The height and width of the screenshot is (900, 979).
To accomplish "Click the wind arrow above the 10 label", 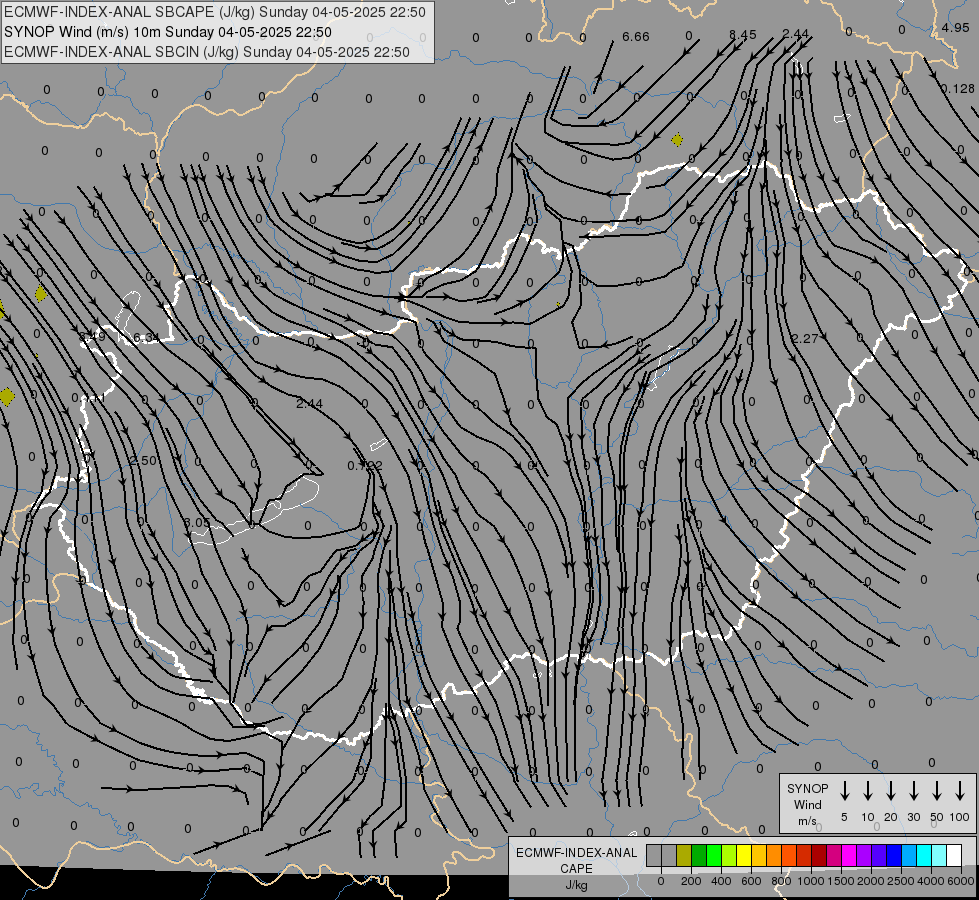I will 867,791.
